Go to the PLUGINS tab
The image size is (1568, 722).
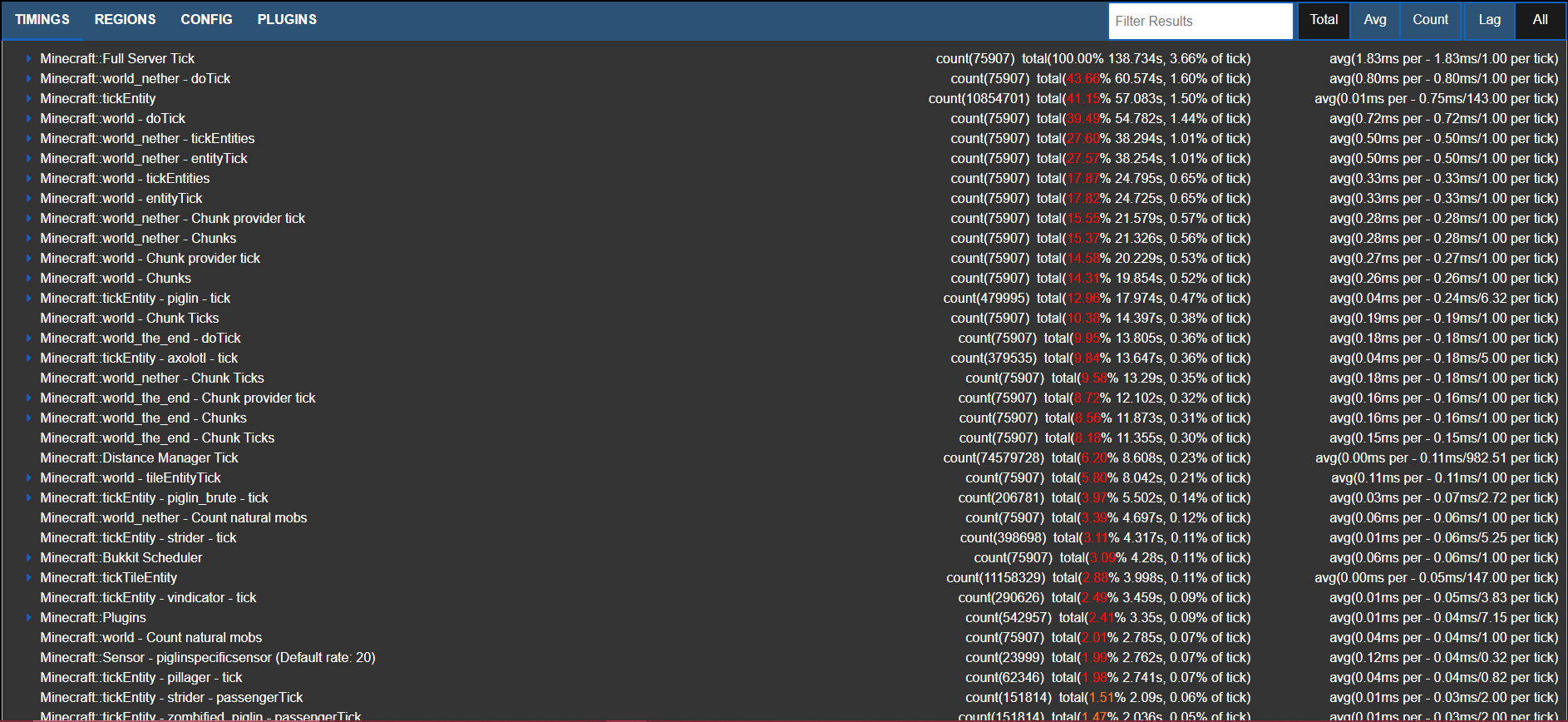(287, 19)
